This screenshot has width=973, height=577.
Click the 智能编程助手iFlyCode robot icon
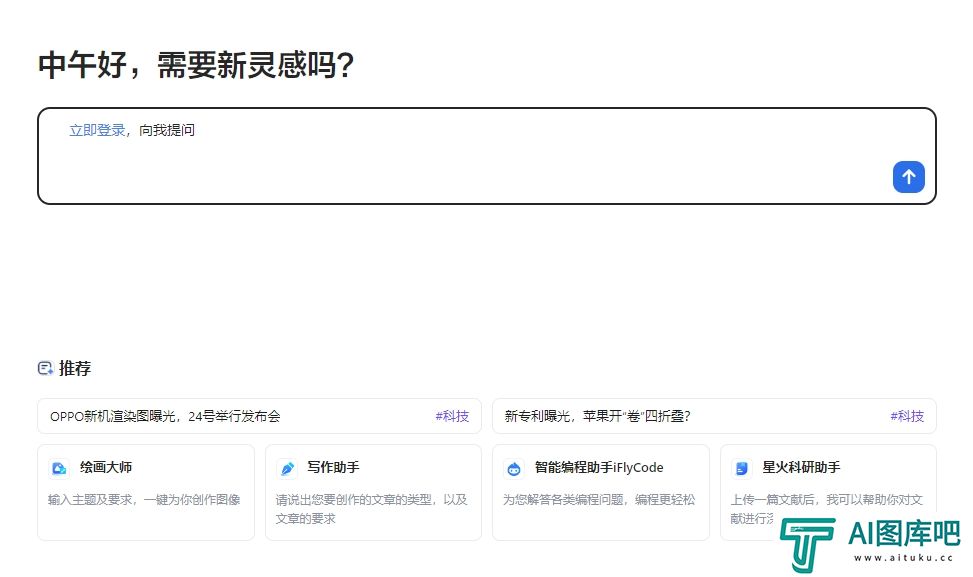pyautogui.click(x=514, y=468)
